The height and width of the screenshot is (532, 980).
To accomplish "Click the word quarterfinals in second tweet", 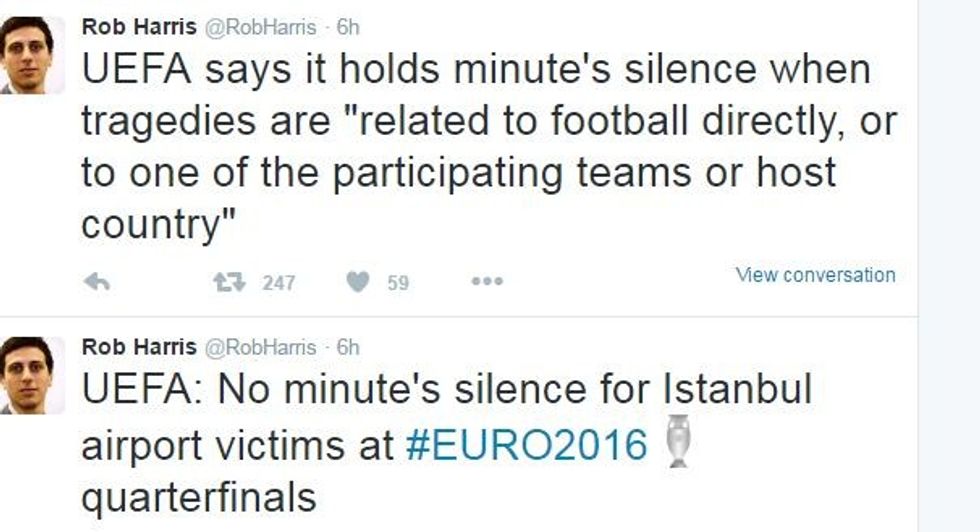I will coord(198,497).
